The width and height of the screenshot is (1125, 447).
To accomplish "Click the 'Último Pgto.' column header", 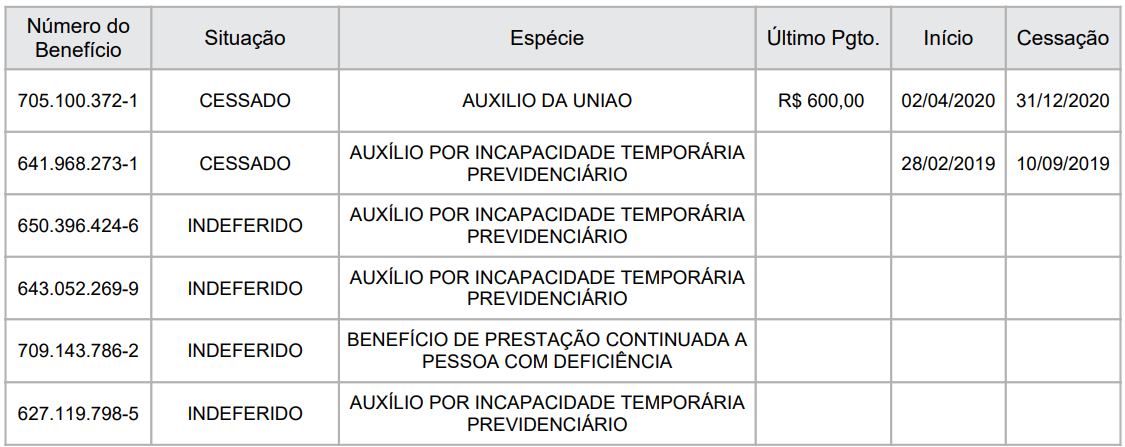I will point(822,38).
